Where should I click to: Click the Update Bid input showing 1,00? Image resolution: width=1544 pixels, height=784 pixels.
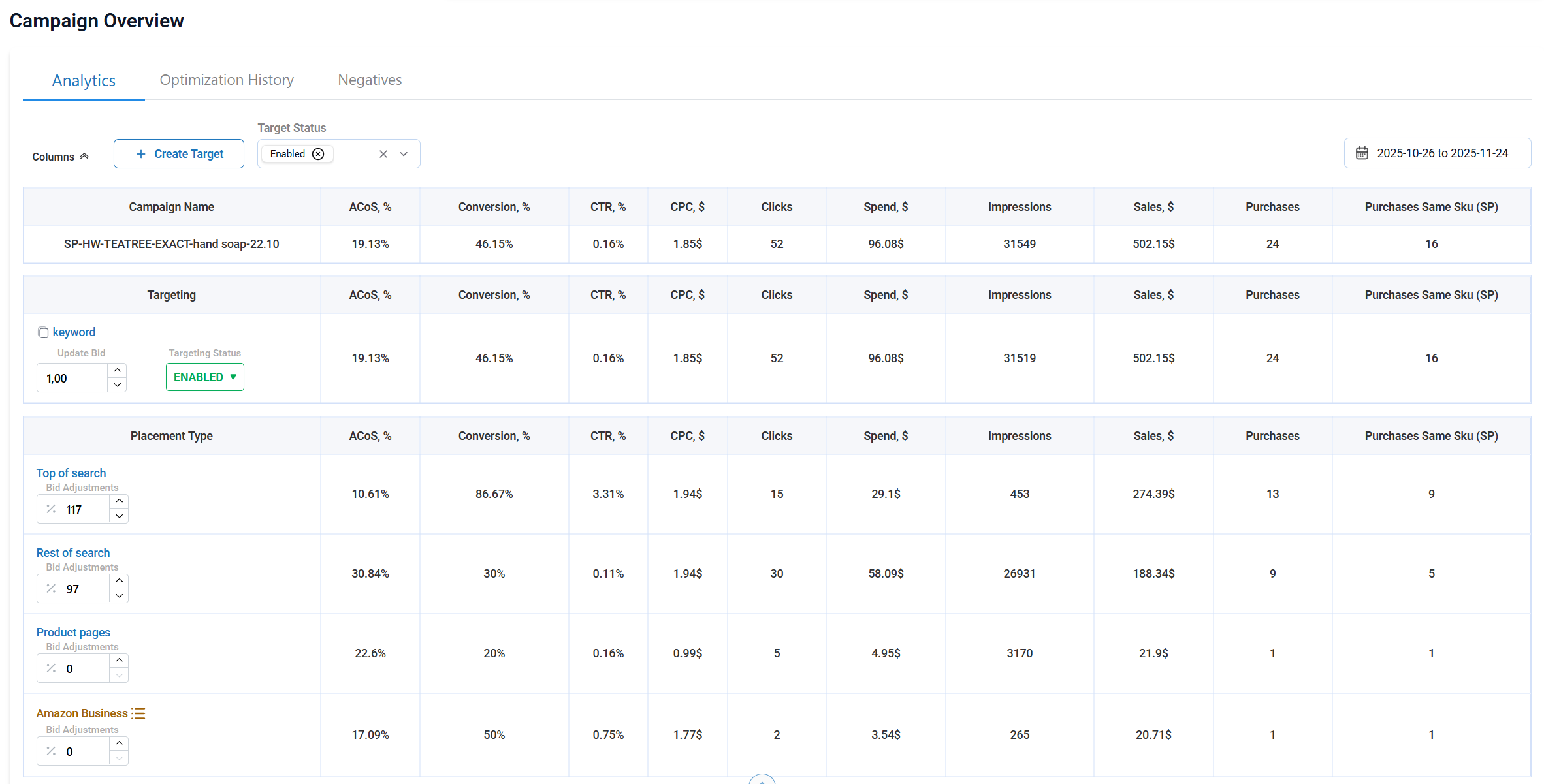(x=72, y=377)
